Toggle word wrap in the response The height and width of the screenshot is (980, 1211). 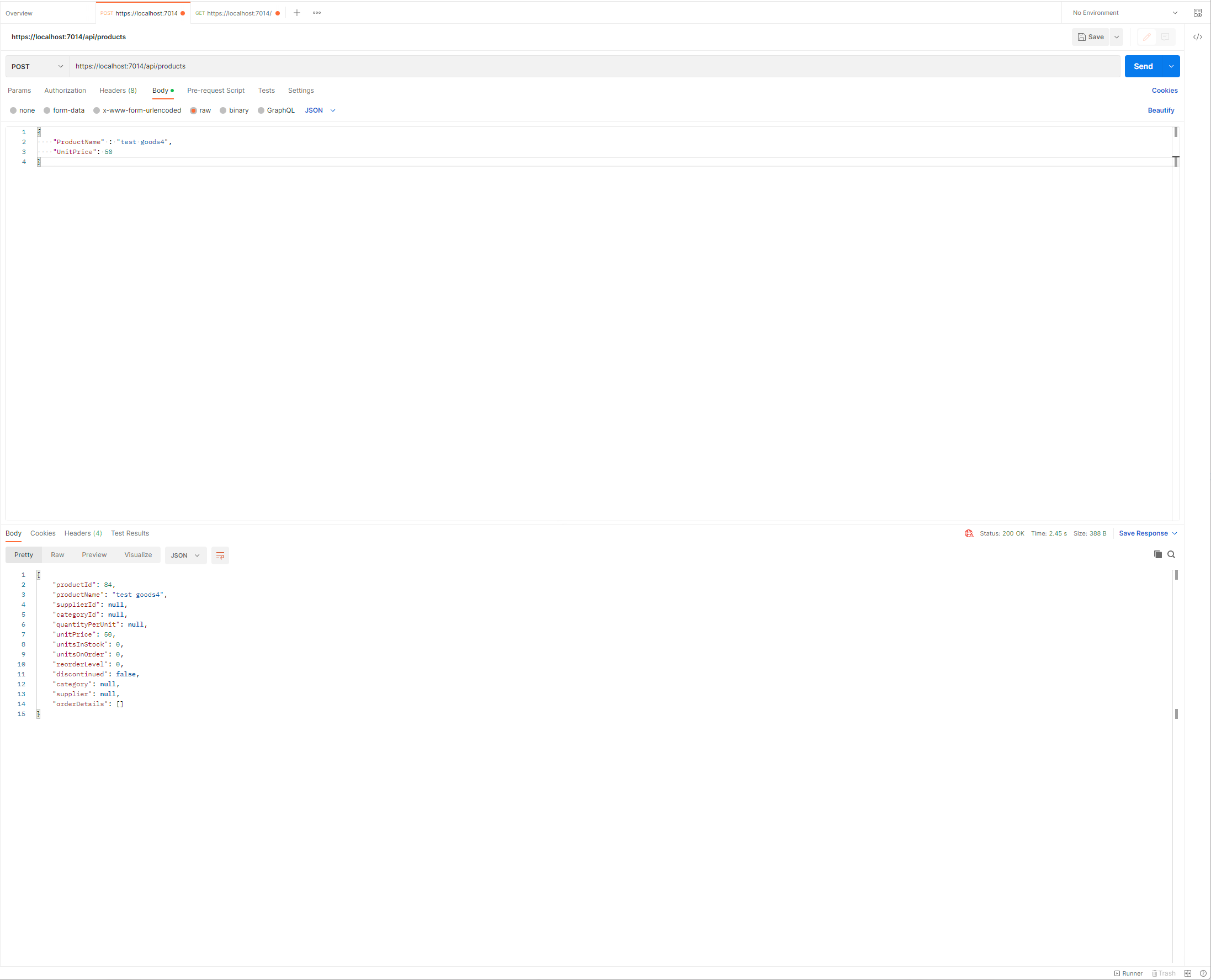220,555
